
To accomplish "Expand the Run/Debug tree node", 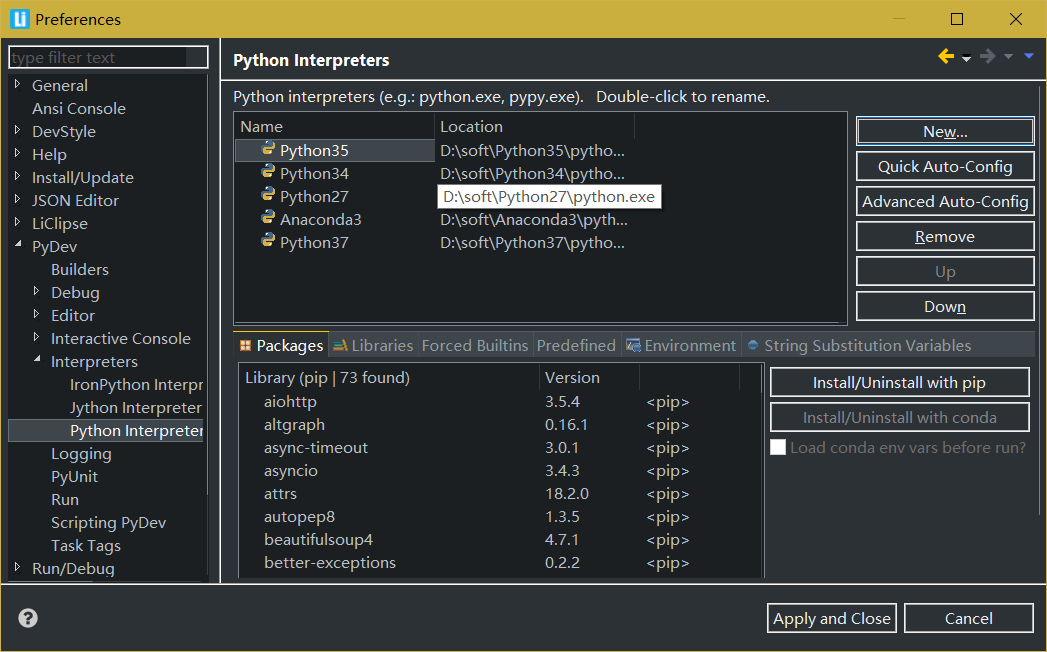I will click(x=17, y=567).
